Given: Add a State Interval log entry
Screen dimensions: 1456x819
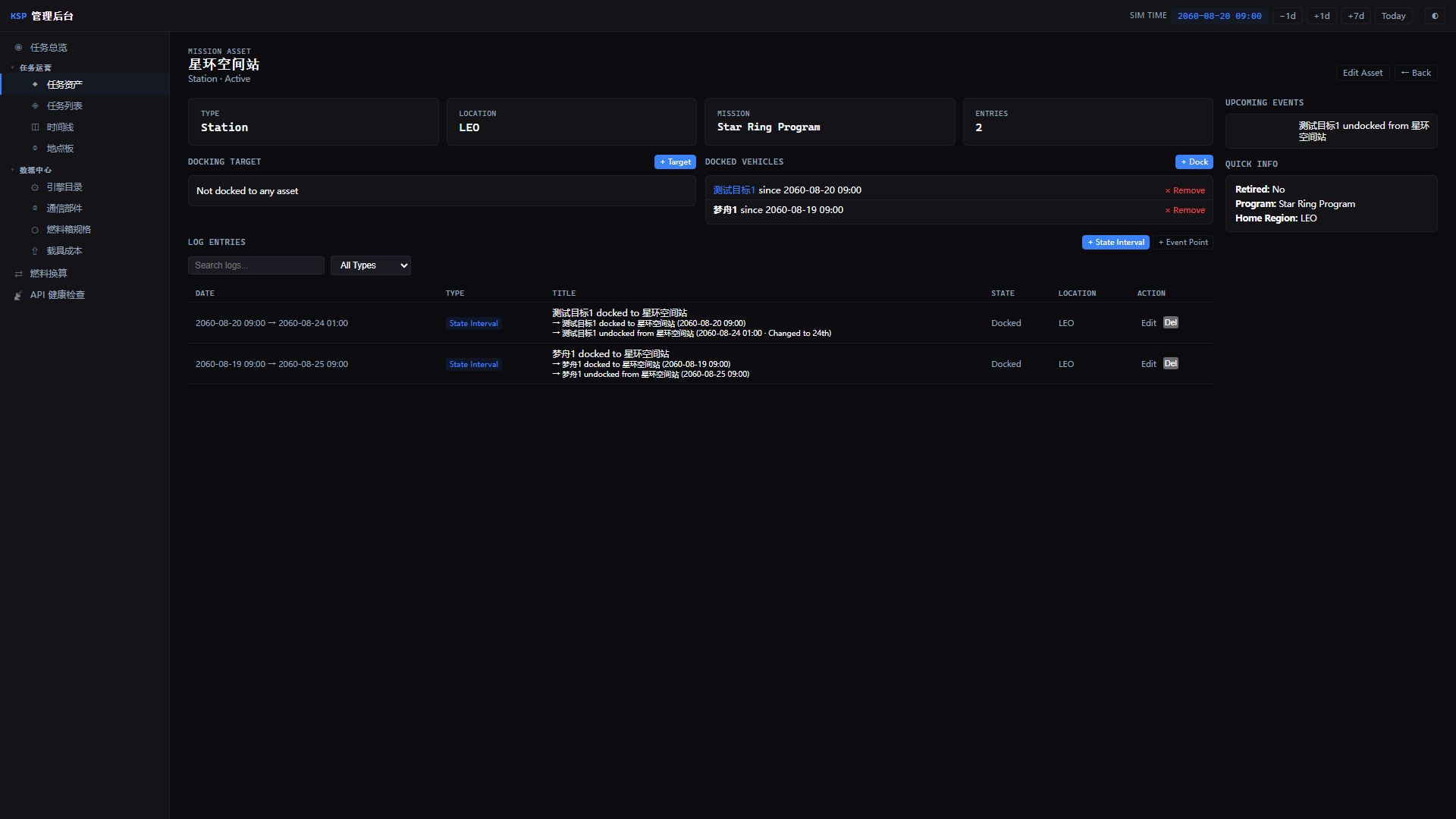Looking at the screenshot, I should (1116, 243).
